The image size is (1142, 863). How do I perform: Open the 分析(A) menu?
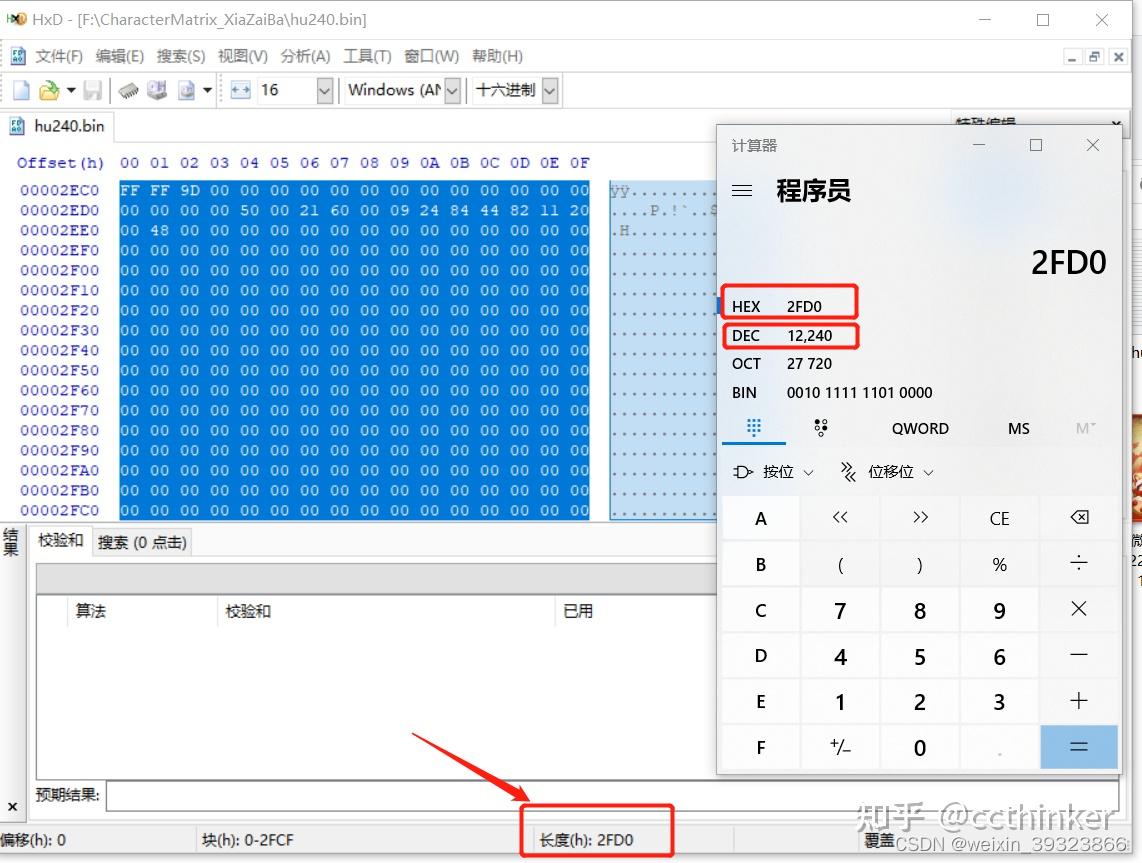[x=305, y=56]
